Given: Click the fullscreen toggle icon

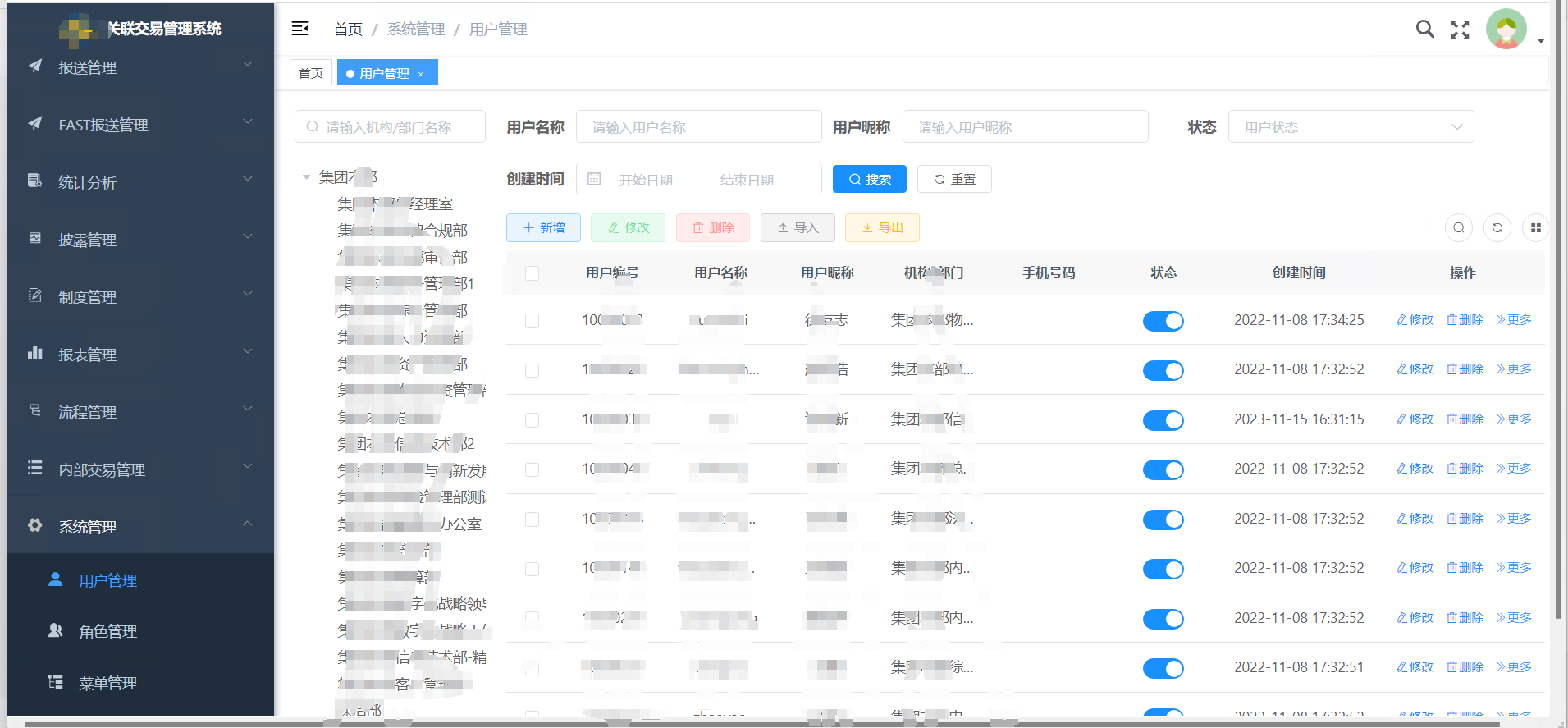Looking at the screenshot, I should pyautogui.click(x=1460, y=30).
